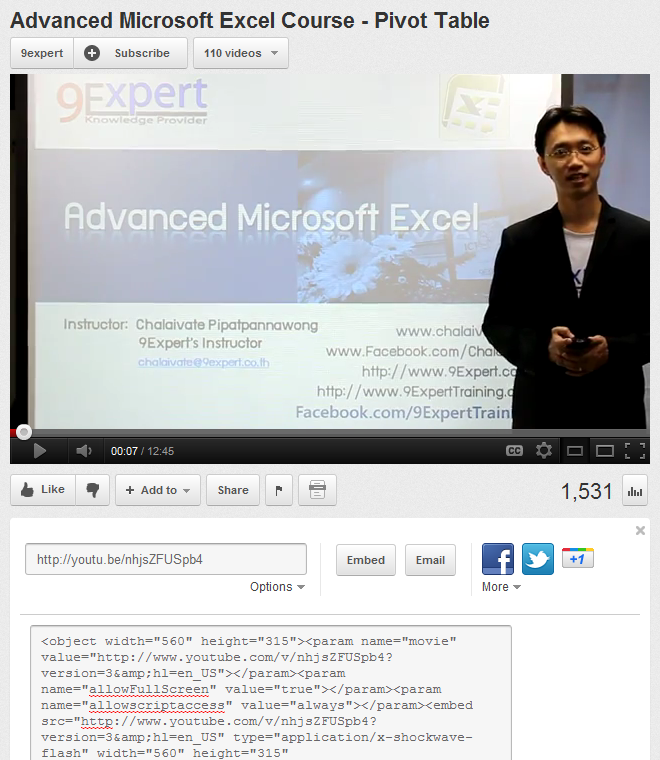660x760 pixels.
Task: Show video statistics bar chart icon
Action: (635, 491)
